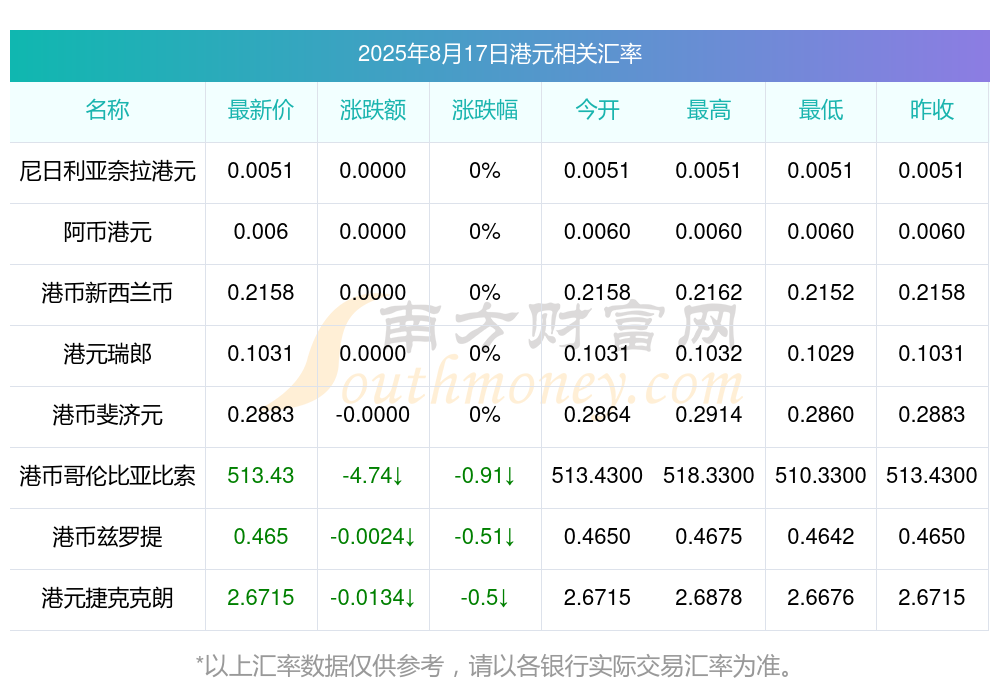Screen dimensions: 1000x698
Task: Click change percent -0.91↓
Action: click(x=485, y=476)
